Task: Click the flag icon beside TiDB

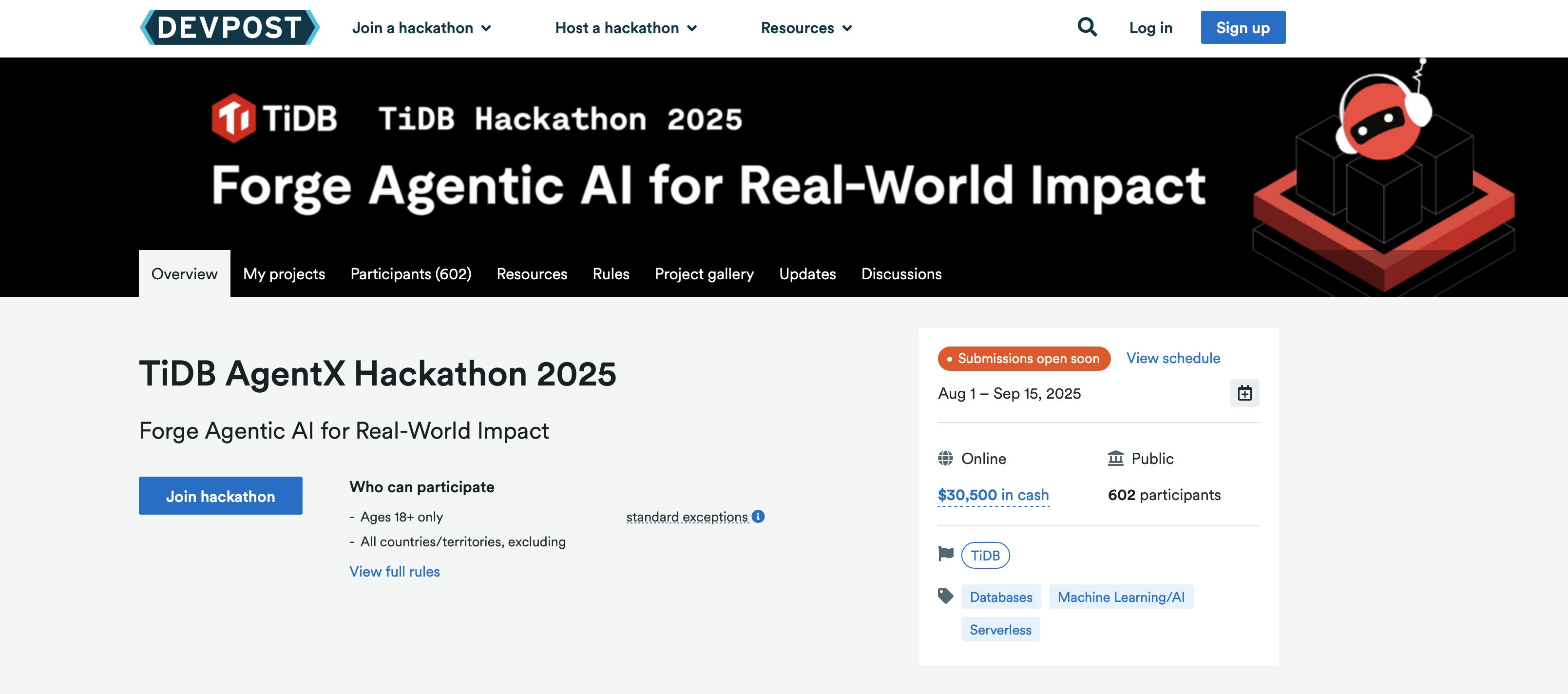Action: (x=946, y=554)
